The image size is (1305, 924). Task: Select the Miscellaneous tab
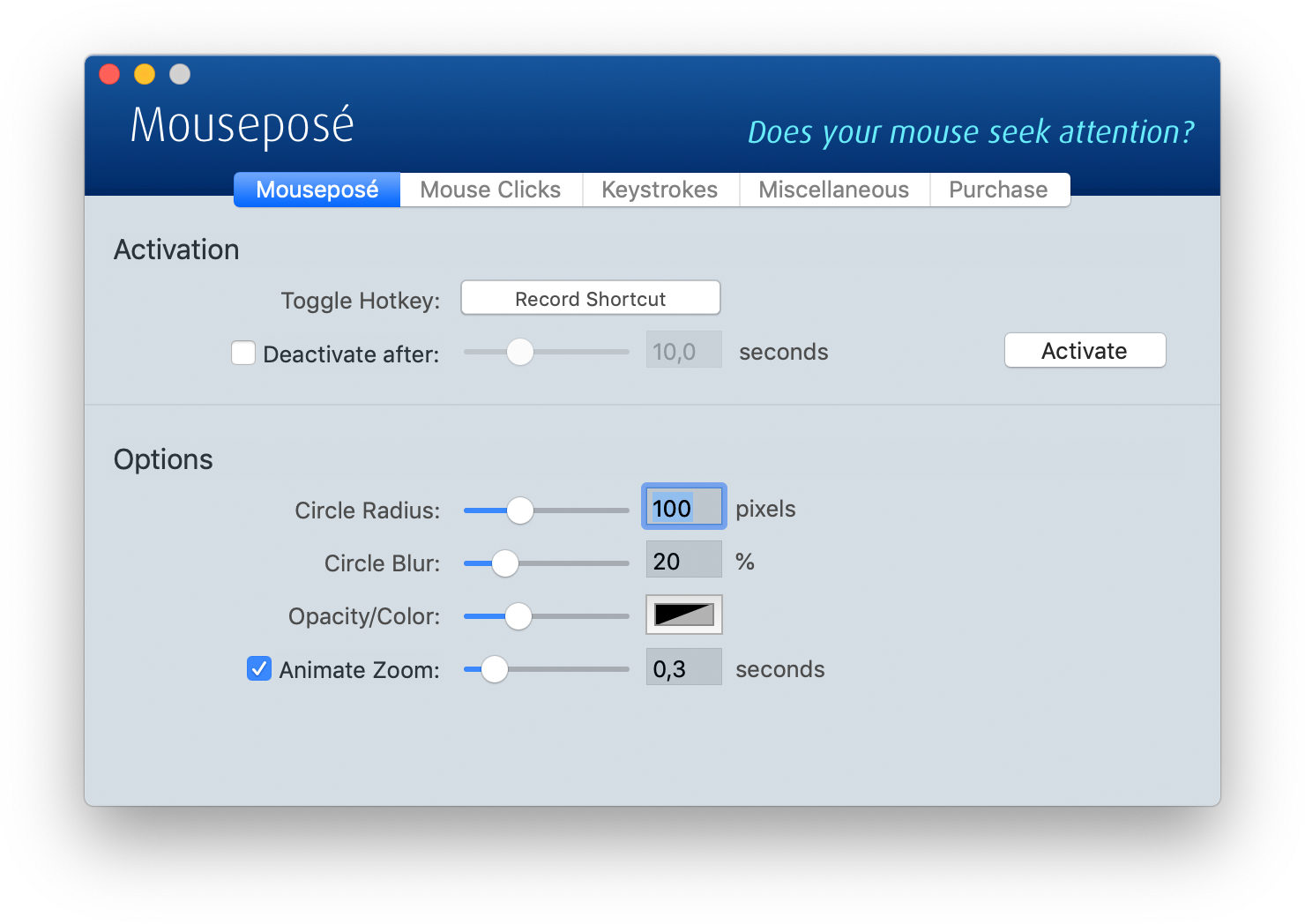[x=833, y=190]
